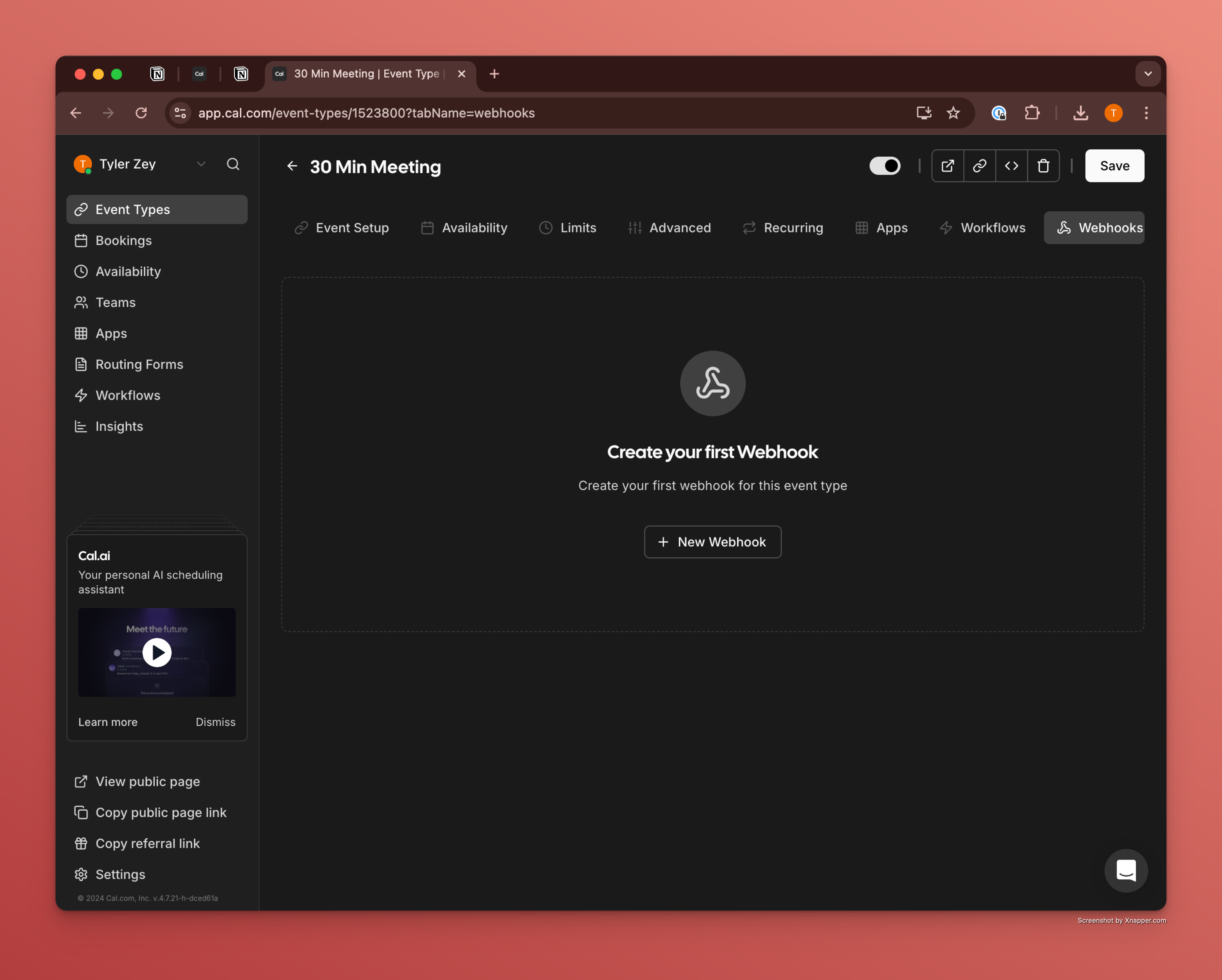
Task: Click the New Webhook button
Action: (712, 542)
